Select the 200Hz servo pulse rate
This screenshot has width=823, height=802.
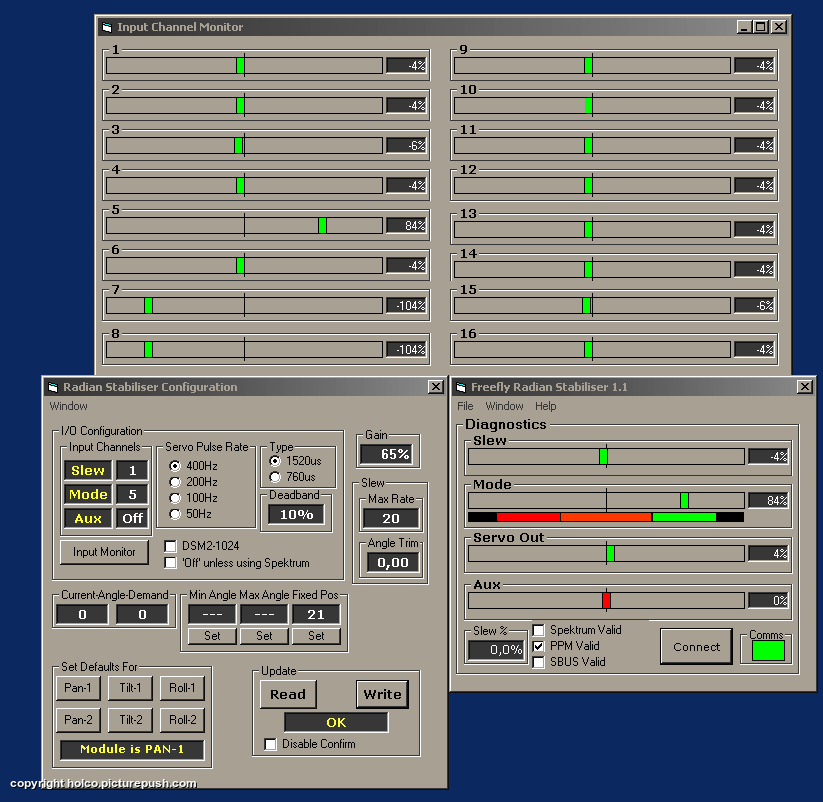pyautogui.click(x=175, y=482)
